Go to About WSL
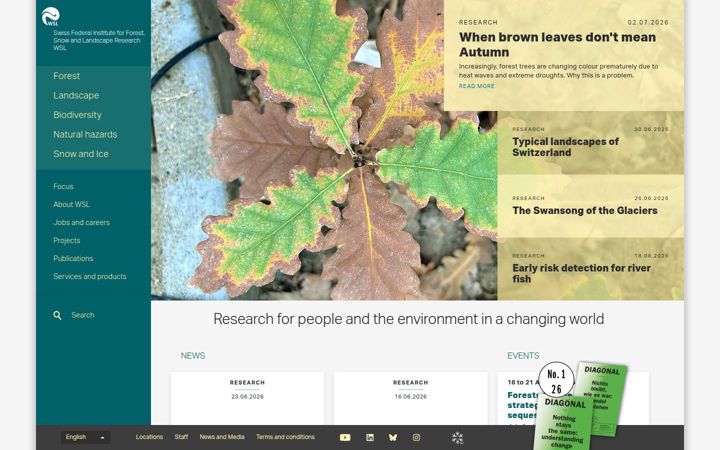The image size is (720, 450). coord(72,204)
